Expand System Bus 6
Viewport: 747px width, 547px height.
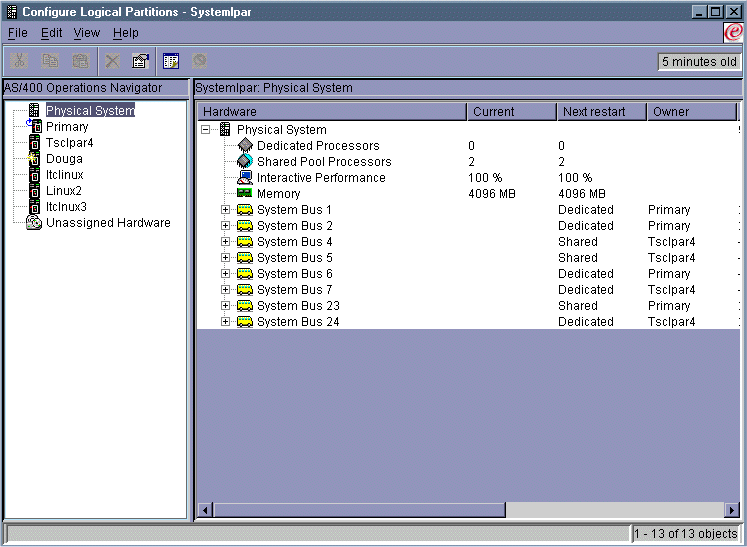pos(225,274)
